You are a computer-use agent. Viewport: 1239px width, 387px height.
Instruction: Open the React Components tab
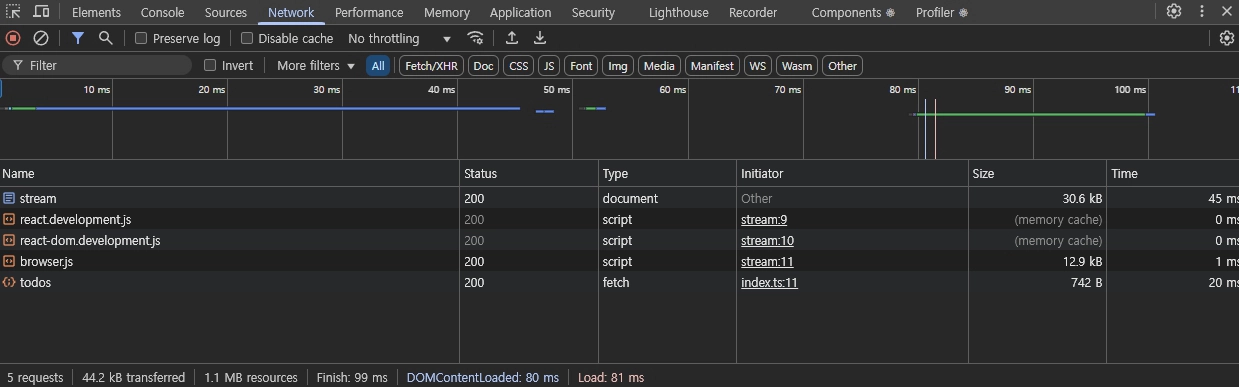tap(853, 12)
